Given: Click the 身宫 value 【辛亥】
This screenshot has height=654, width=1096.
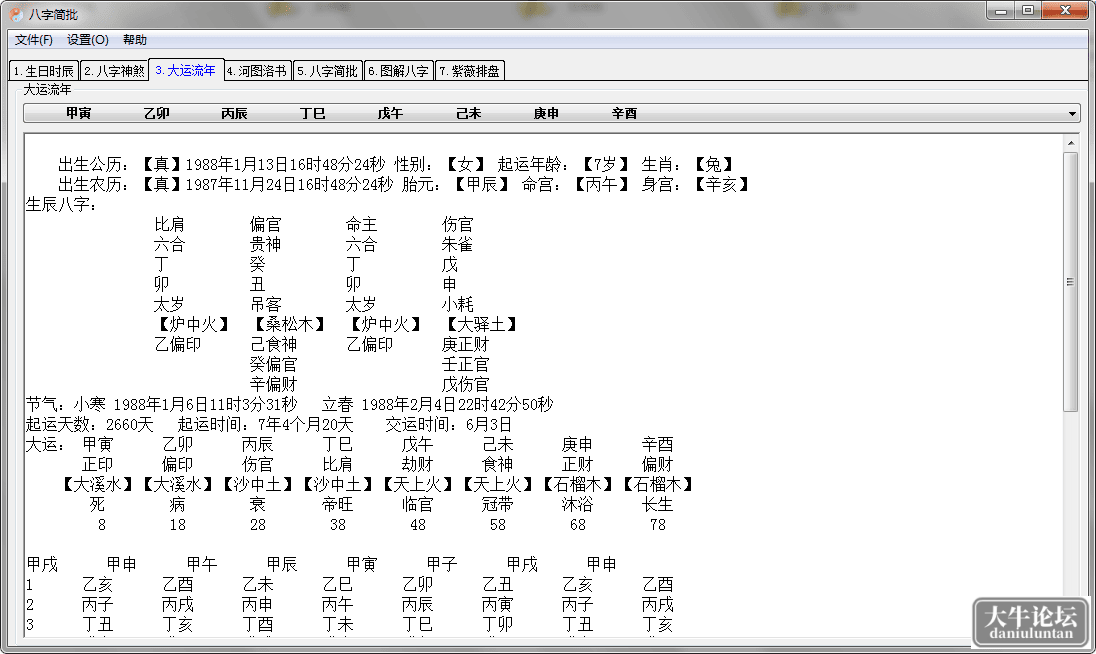Looking at the screenshot, I should (721, 184).
